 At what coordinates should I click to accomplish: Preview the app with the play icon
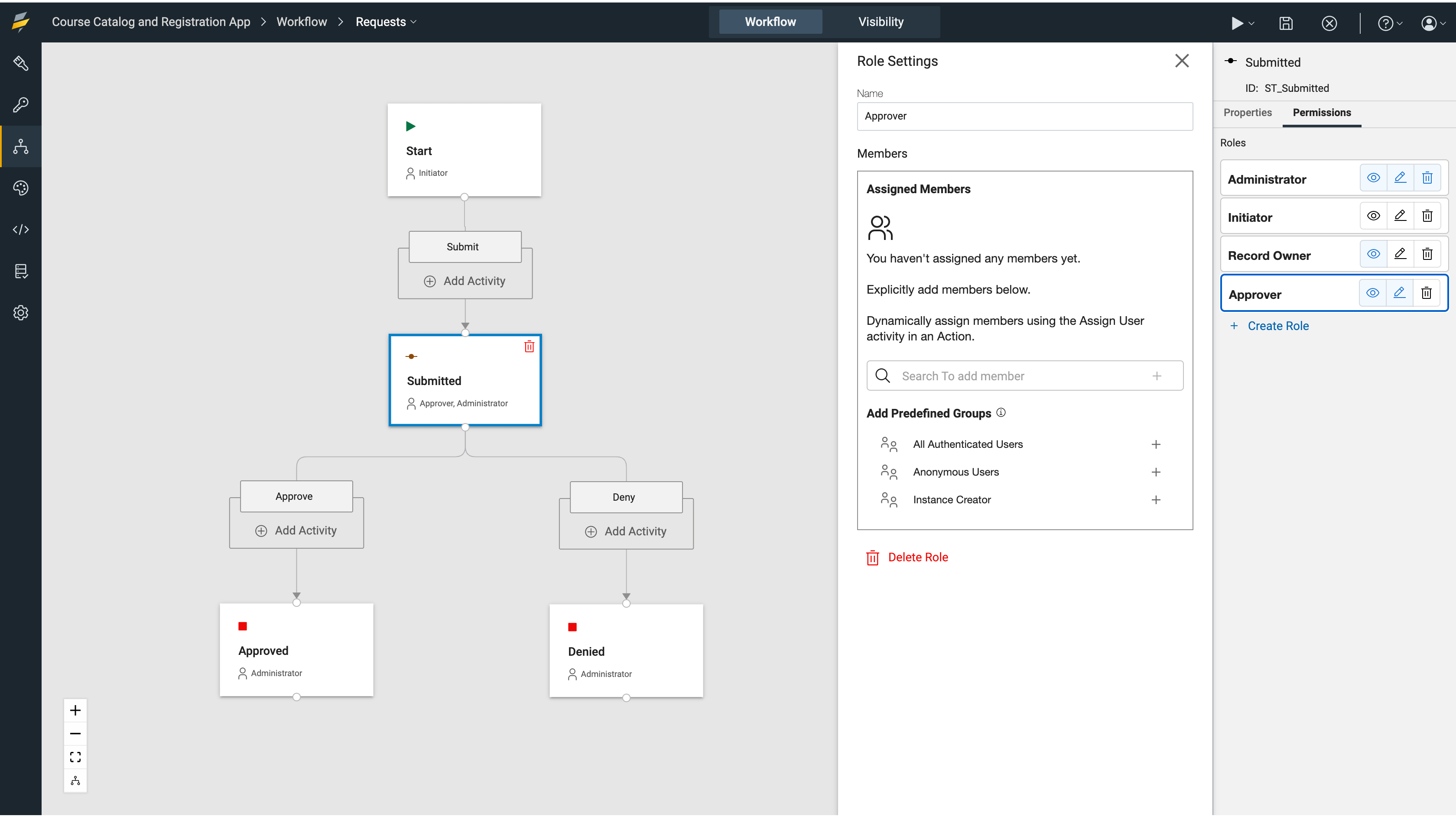pos(1238,23)
